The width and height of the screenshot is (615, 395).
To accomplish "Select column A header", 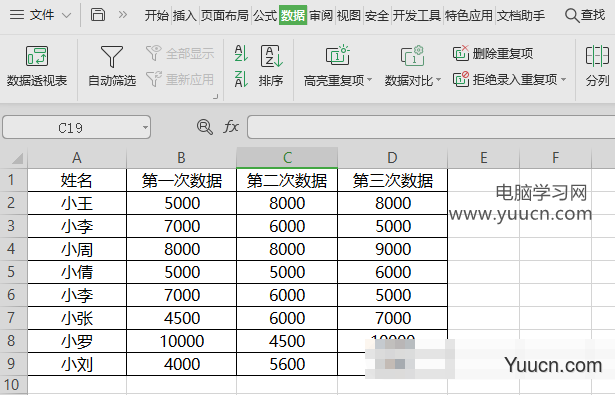I will (77, 158).
